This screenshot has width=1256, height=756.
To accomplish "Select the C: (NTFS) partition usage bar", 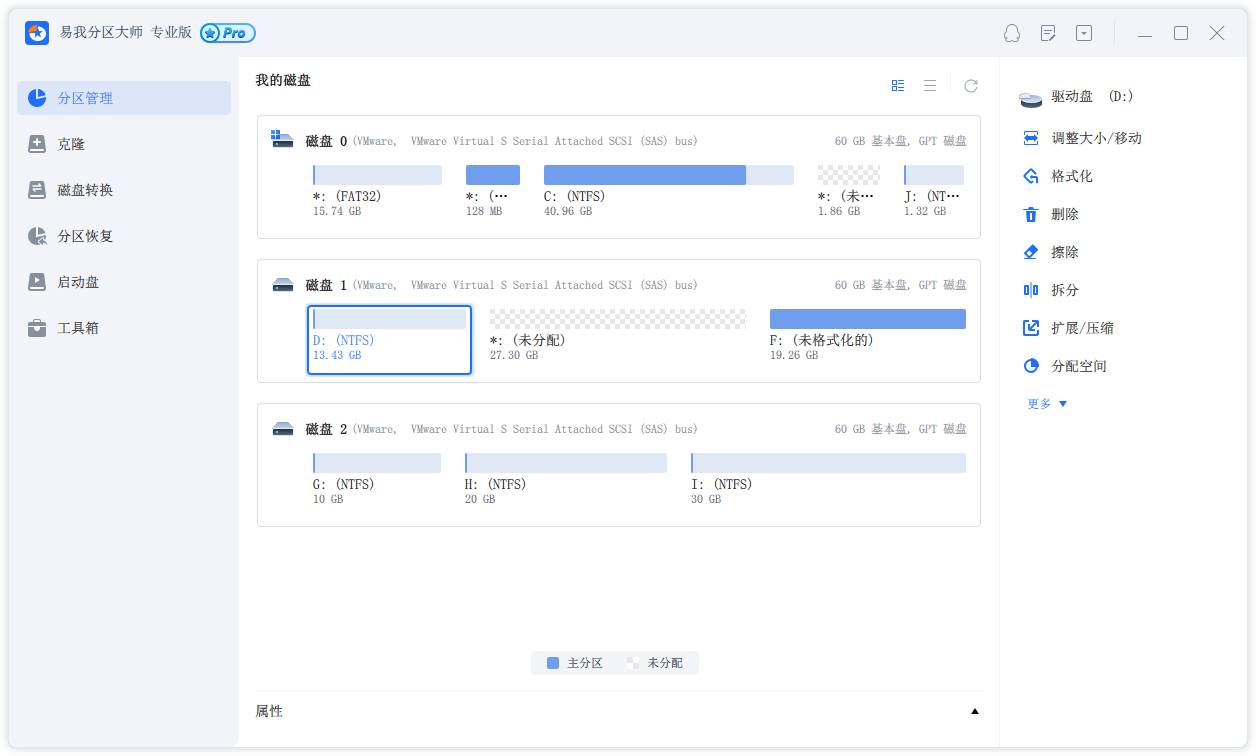I will (668, 175).
